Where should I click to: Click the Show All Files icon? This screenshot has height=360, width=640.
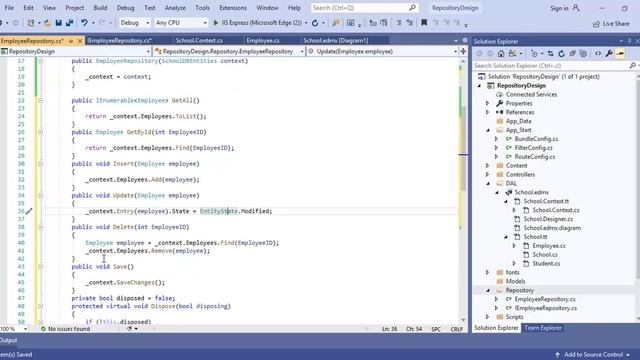[x=584, y=53]
